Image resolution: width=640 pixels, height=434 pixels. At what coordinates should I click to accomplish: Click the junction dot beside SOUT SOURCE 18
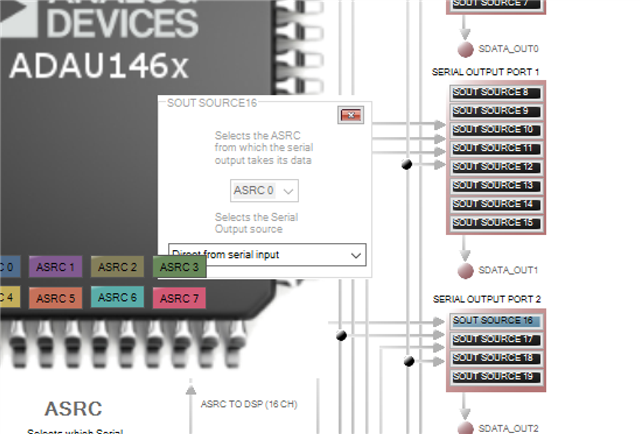[409, 361]
